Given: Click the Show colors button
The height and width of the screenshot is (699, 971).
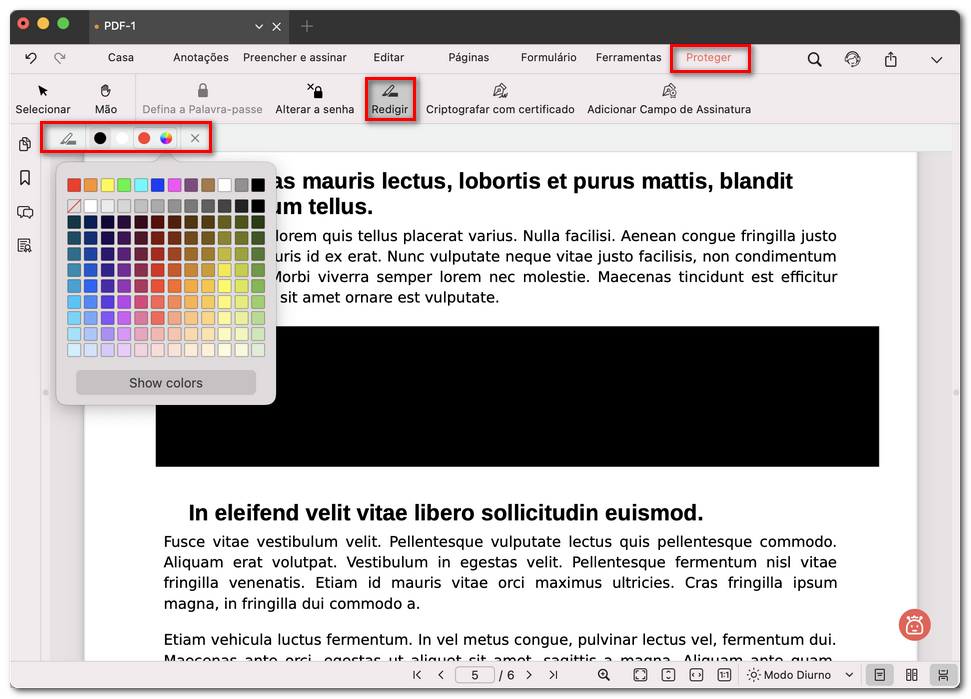Looking at the screenshot, I should pos(165,382).
